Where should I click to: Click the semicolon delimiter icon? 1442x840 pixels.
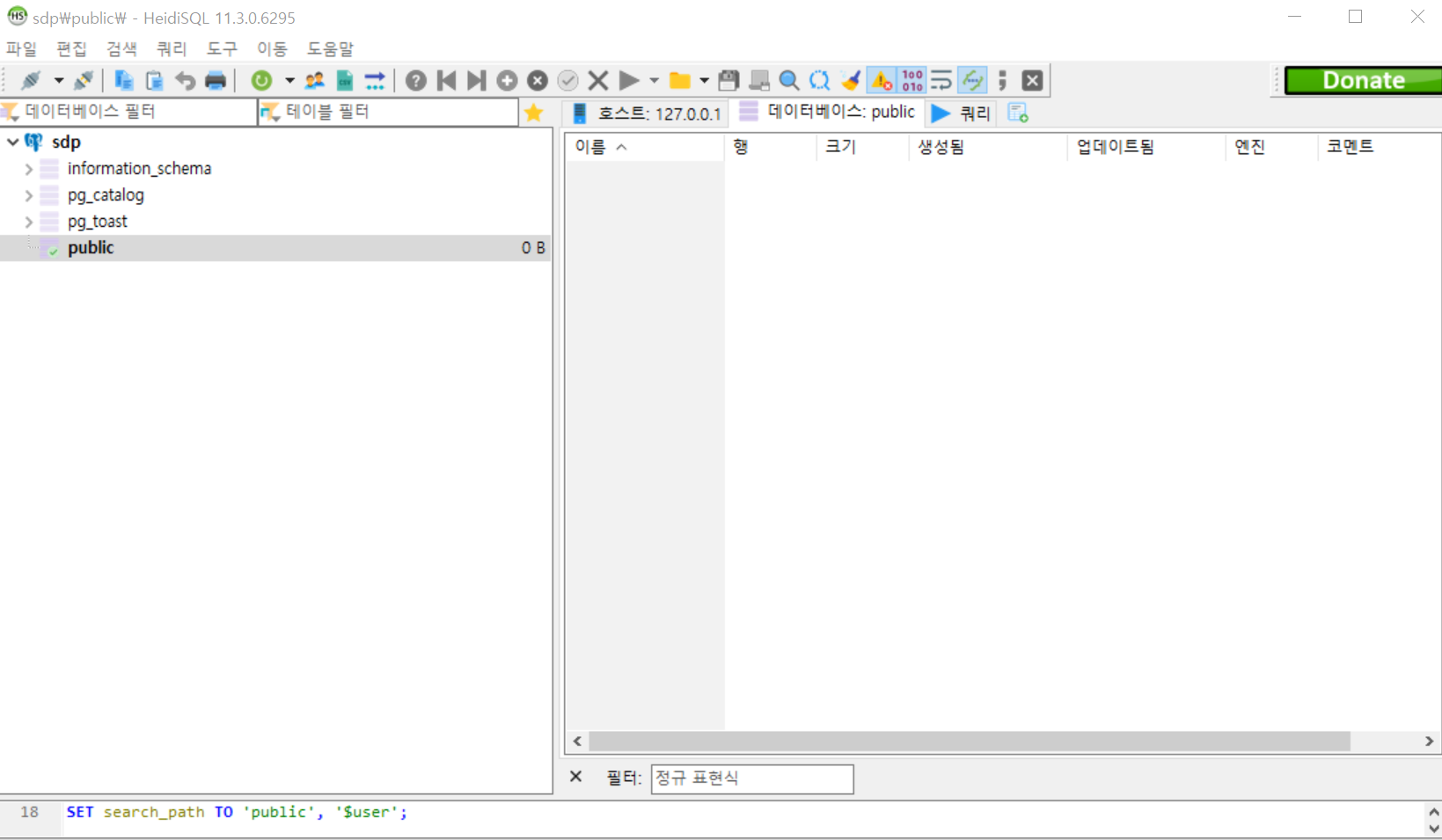click(1002, 81)
